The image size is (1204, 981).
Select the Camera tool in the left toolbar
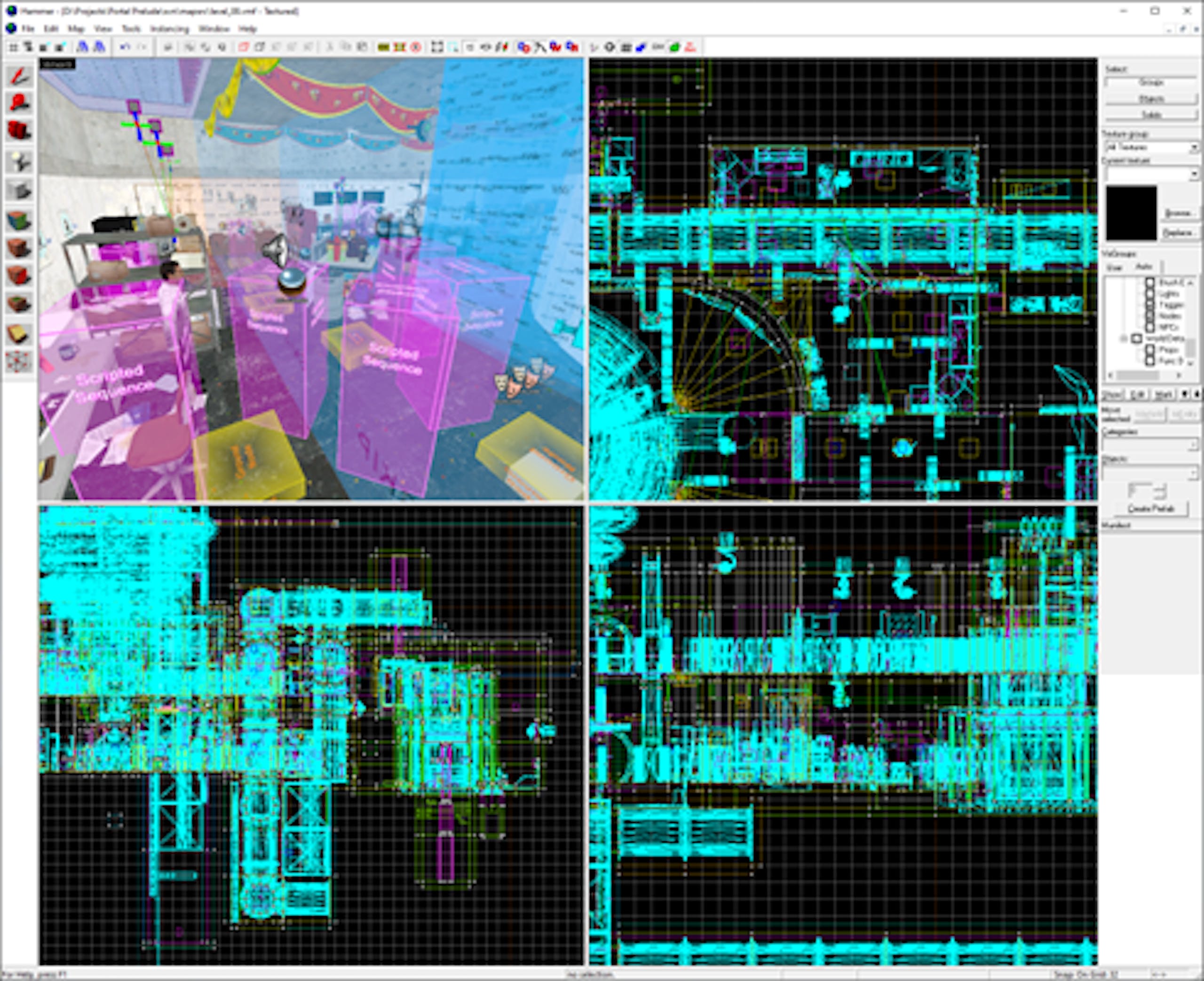(20, 128)
